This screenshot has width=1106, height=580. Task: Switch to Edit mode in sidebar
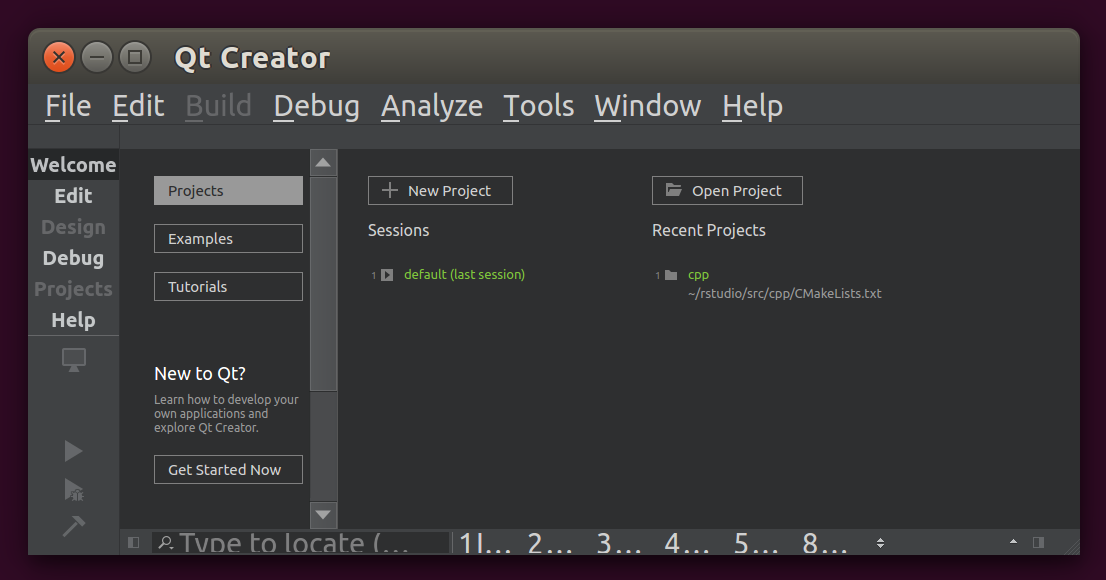pyautogui.click(x=73, y=196)
